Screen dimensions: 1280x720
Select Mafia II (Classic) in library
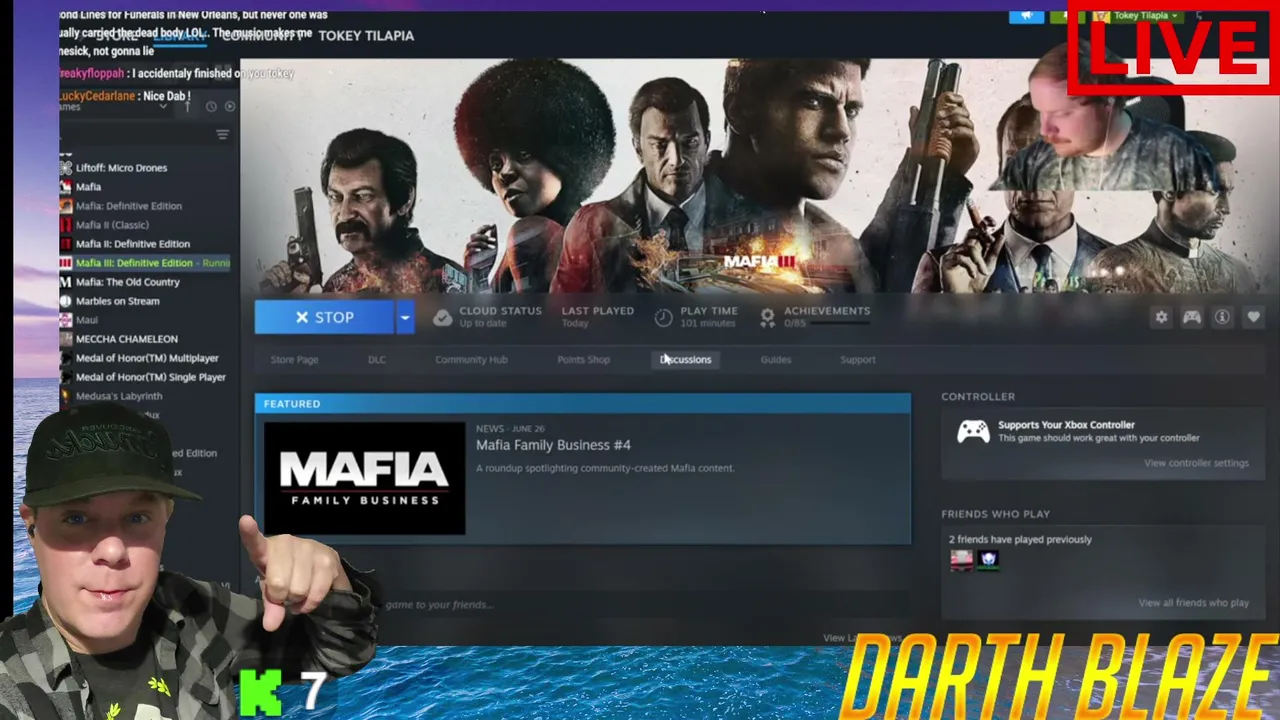tap(112, 225)
